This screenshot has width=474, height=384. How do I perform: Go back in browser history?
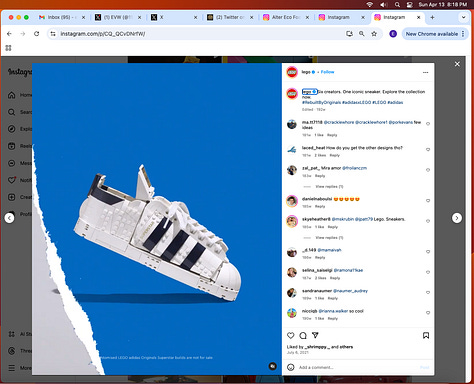click(x=9, y=34)
